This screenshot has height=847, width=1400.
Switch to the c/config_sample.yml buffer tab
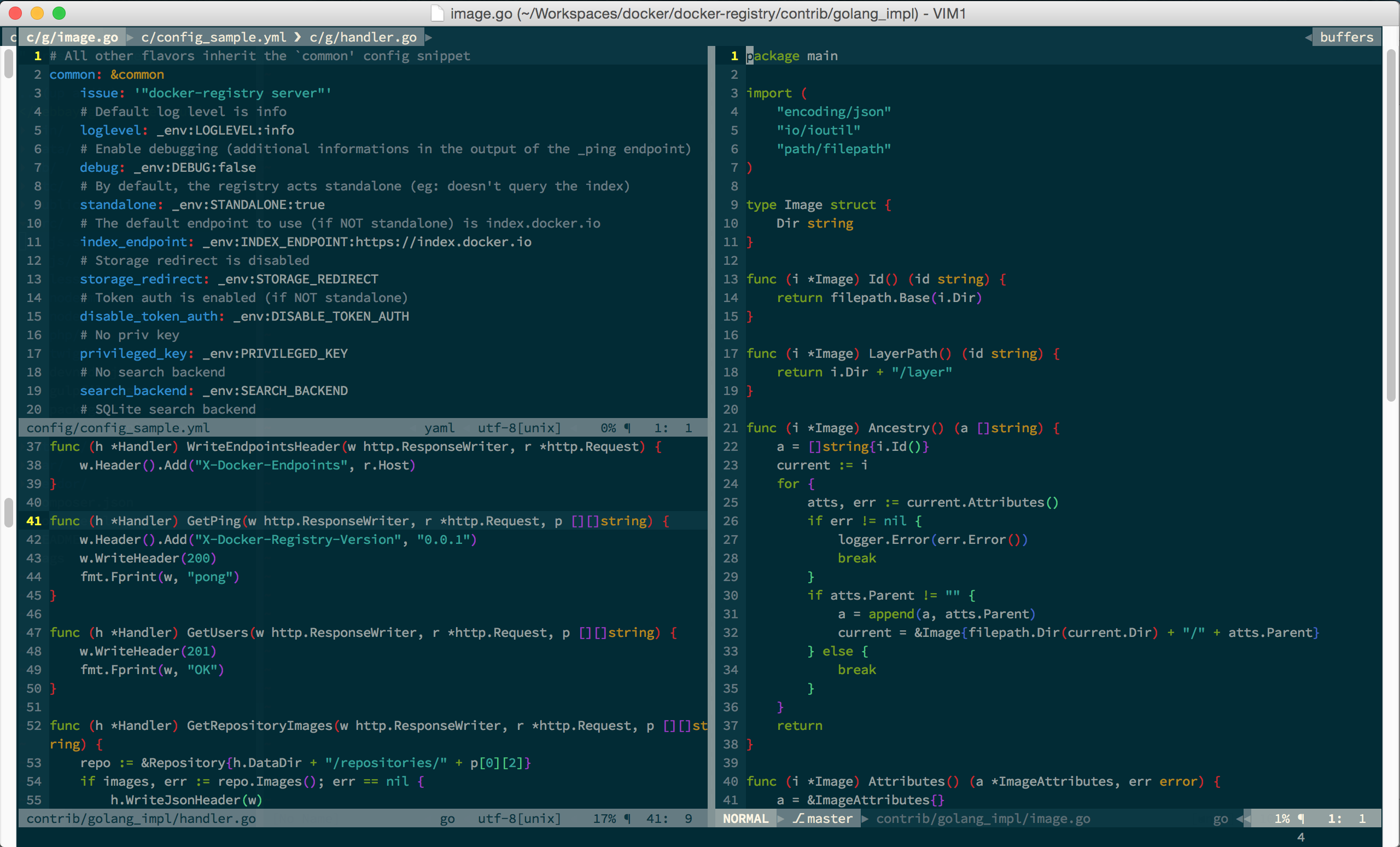213,38
